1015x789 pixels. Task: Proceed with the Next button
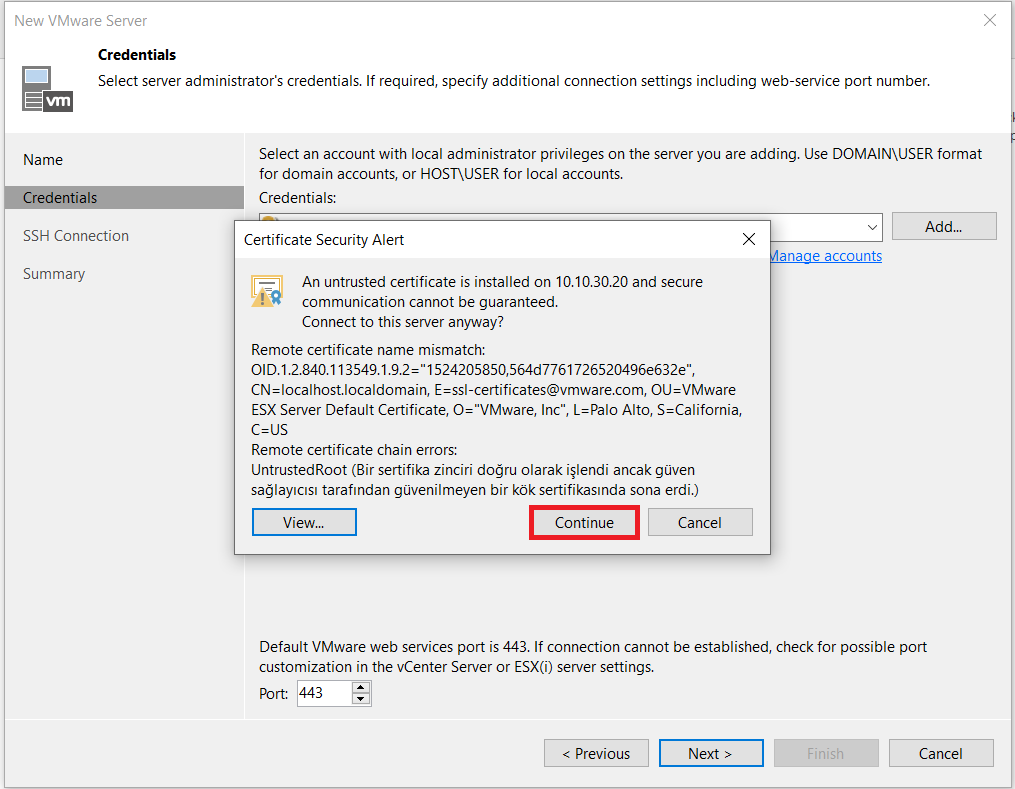[x=710, y=754]
